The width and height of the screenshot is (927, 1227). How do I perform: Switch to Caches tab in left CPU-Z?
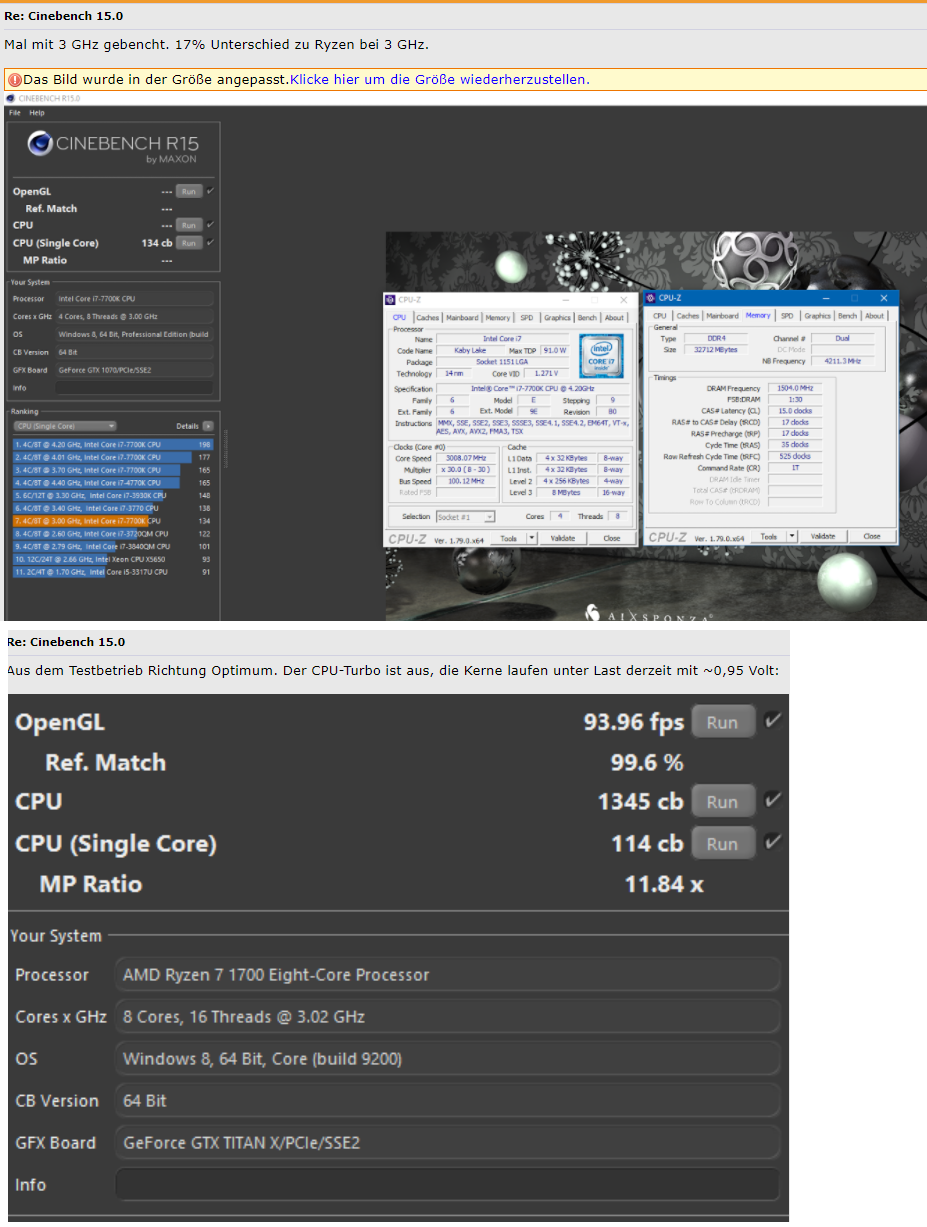coord(428,318)
